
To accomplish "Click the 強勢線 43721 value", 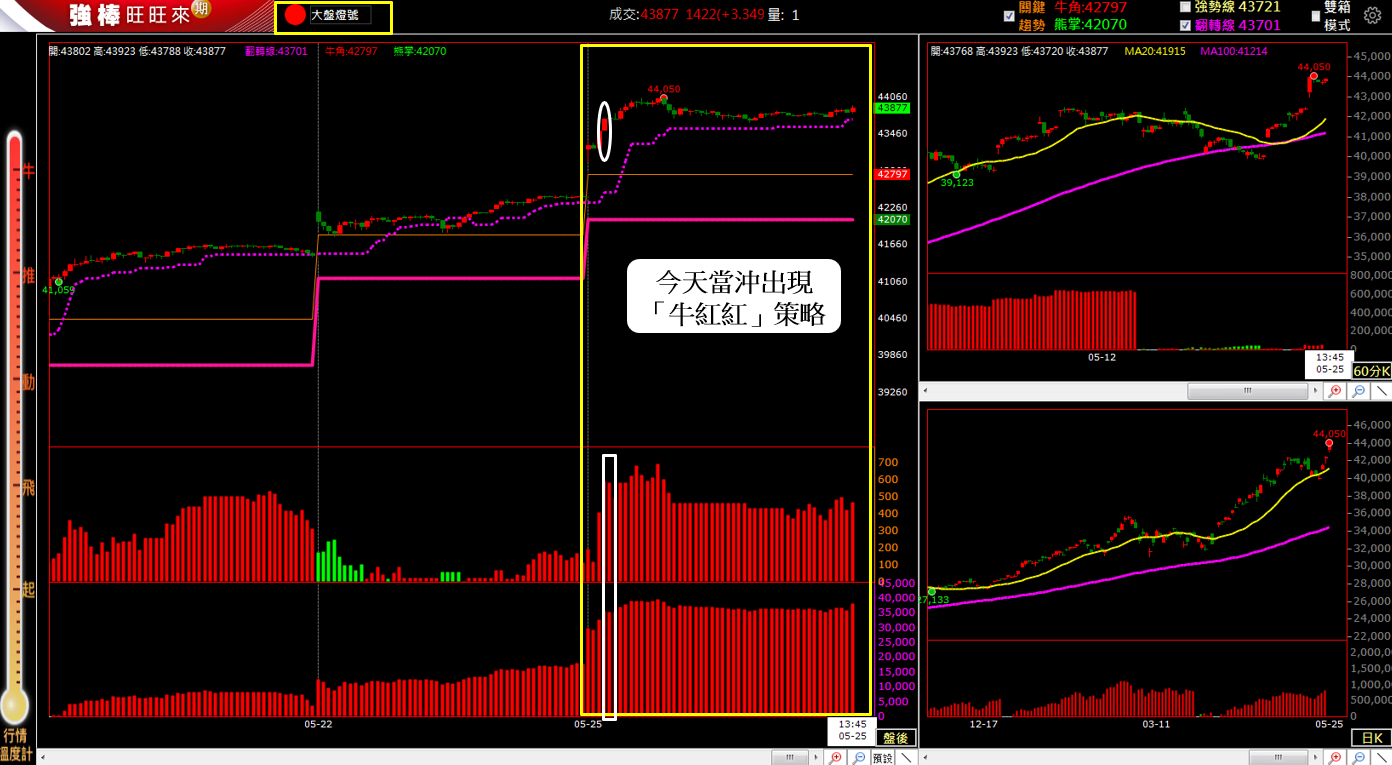I will [x=1238, y=6].
